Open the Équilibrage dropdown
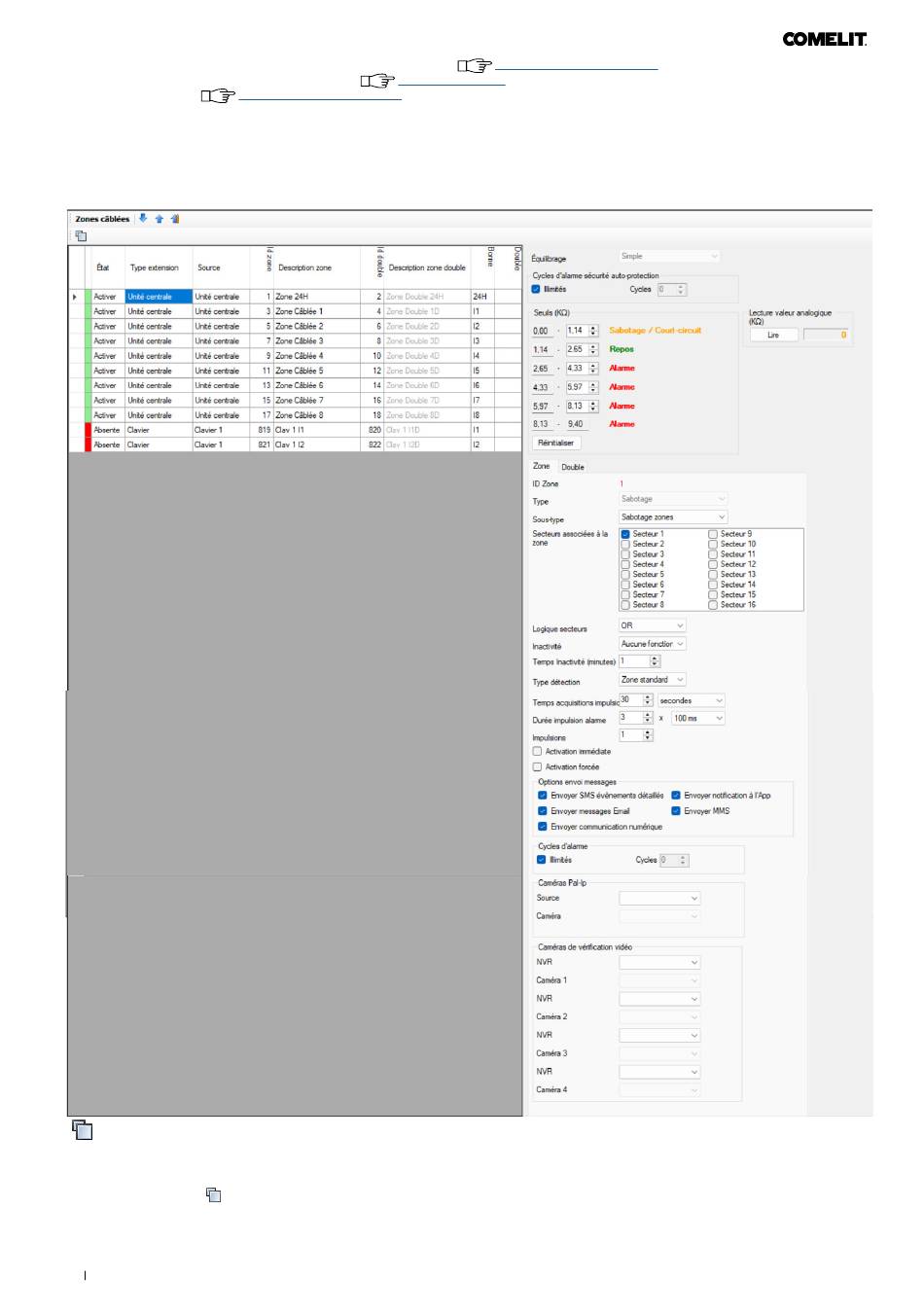This screenshot has width=924, height=1316. click(x=669, y=256)
